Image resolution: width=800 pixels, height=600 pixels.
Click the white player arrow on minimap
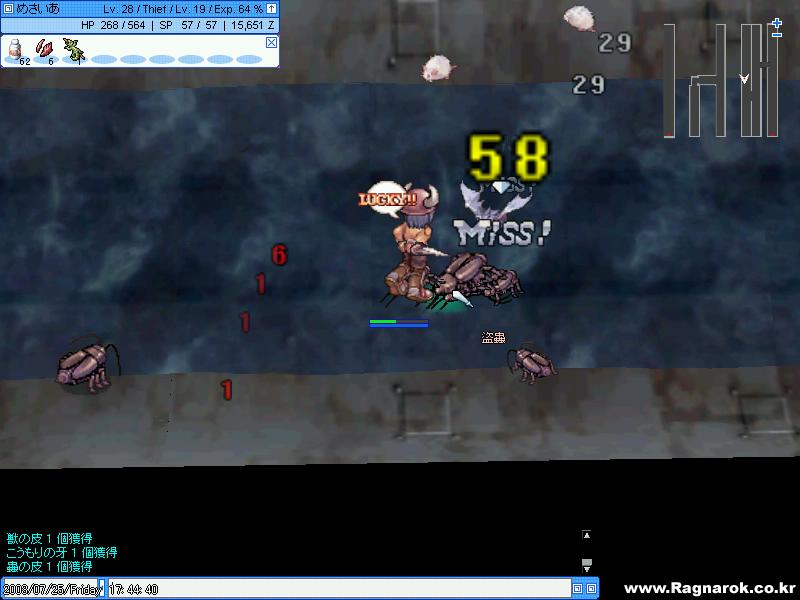(744, 79)
